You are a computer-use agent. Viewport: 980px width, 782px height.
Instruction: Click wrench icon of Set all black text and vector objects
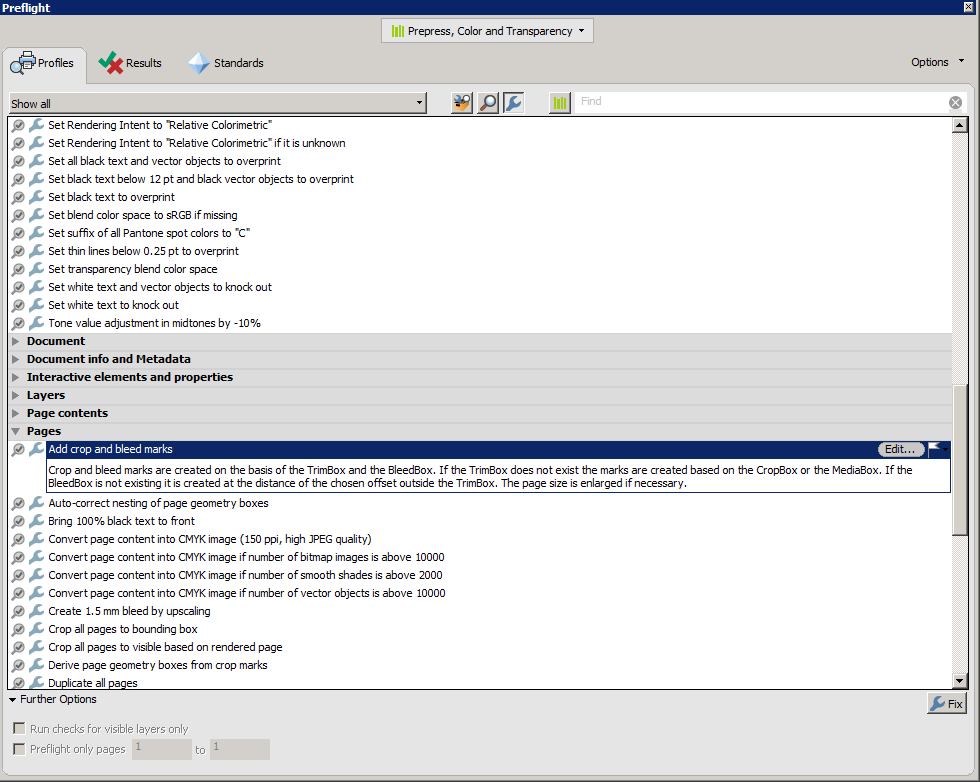(x=37, y=161)
